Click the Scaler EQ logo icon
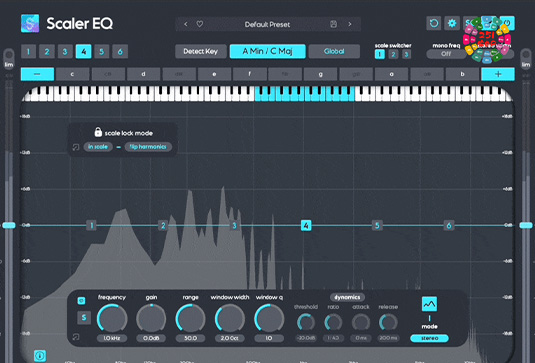 [30, 24]
